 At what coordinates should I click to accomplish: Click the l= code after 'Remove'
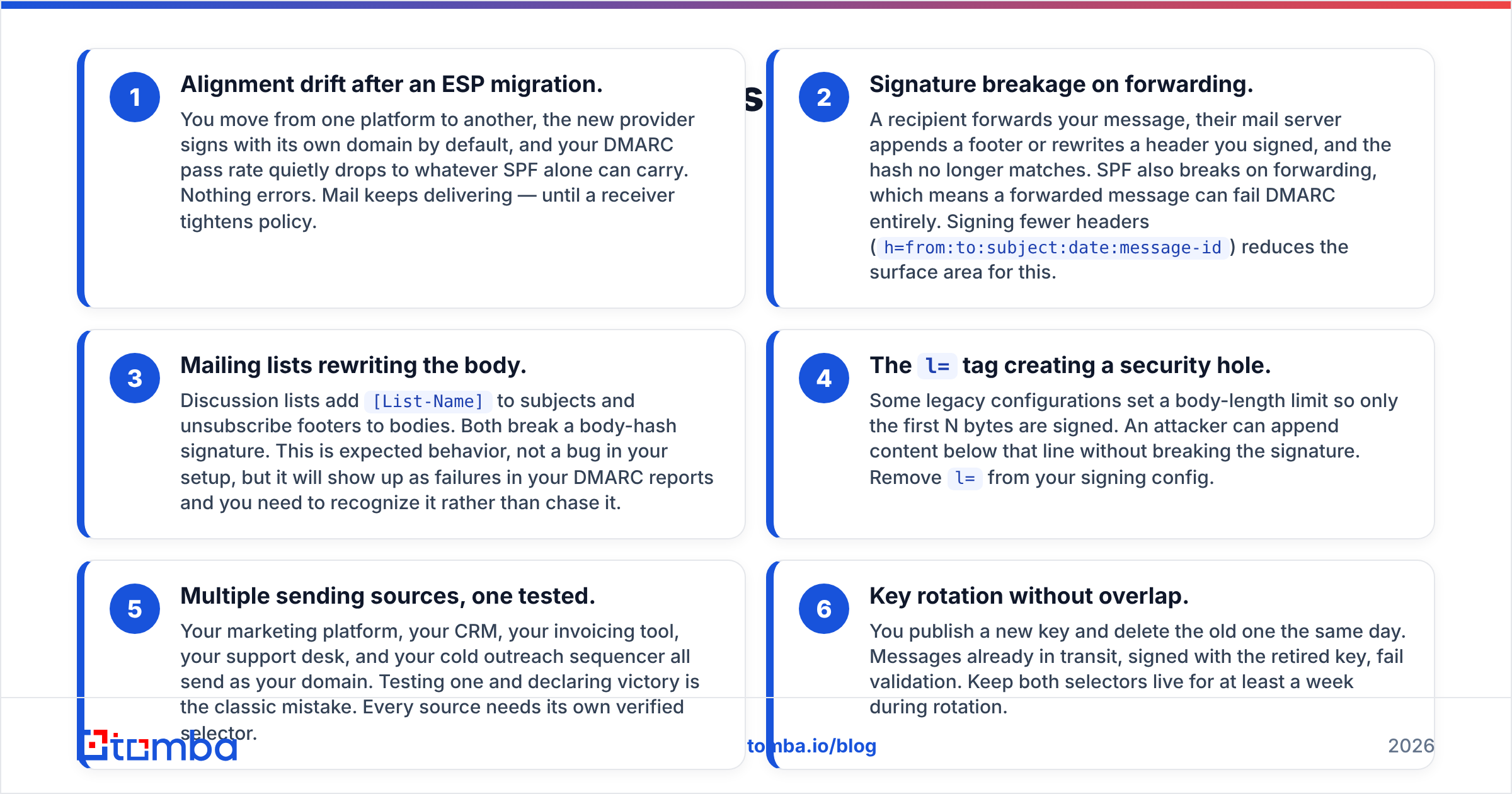click(x=965, y=478)
